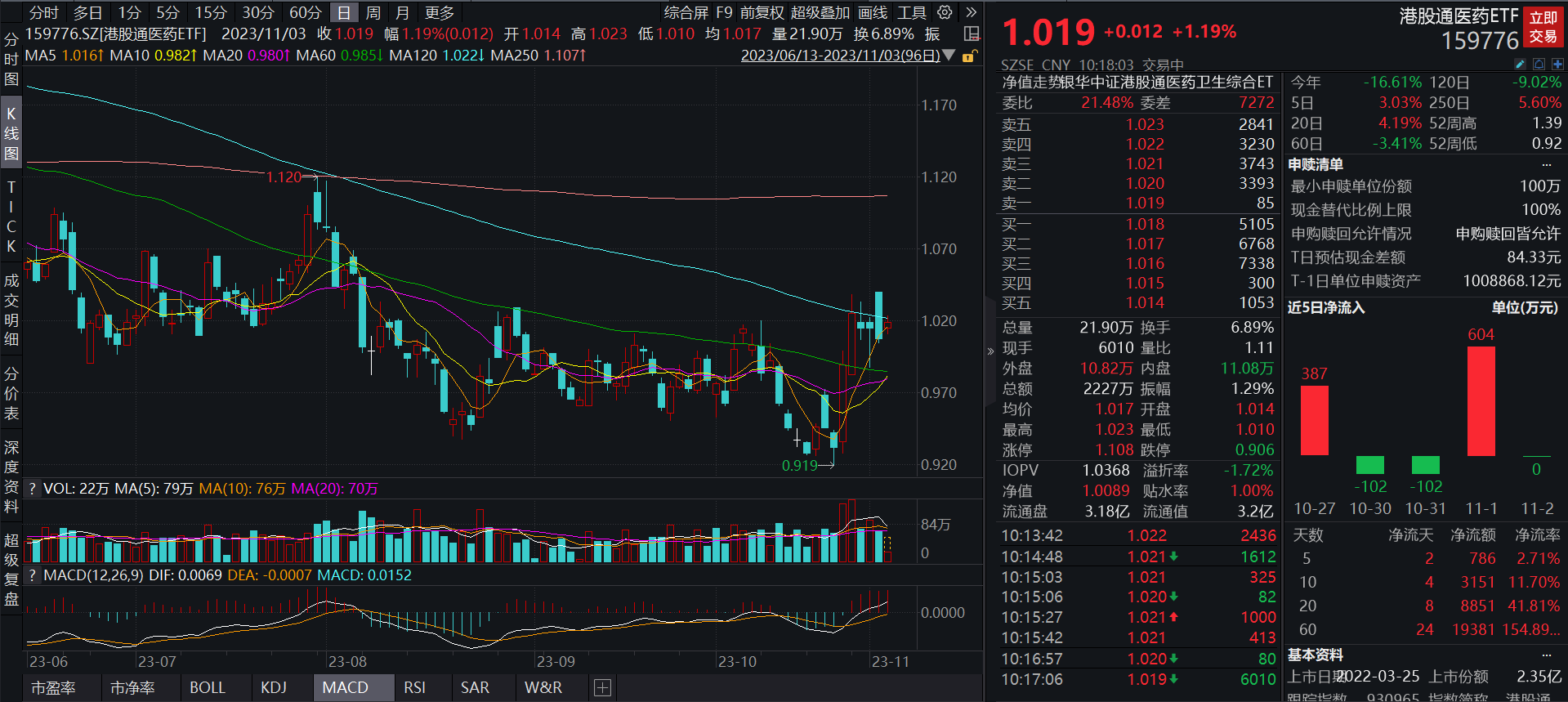Collapse right panel with side arrow
Screen dimensions: 1568x702
(990, 351)
